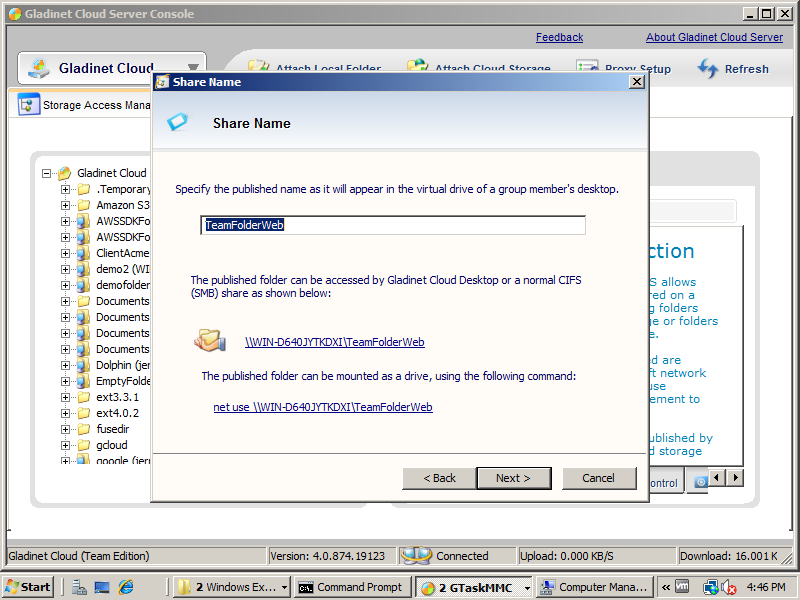Click the 4:46 PM taskbar clock
This screenshot has height=600, width=800.
pos(766,587)
